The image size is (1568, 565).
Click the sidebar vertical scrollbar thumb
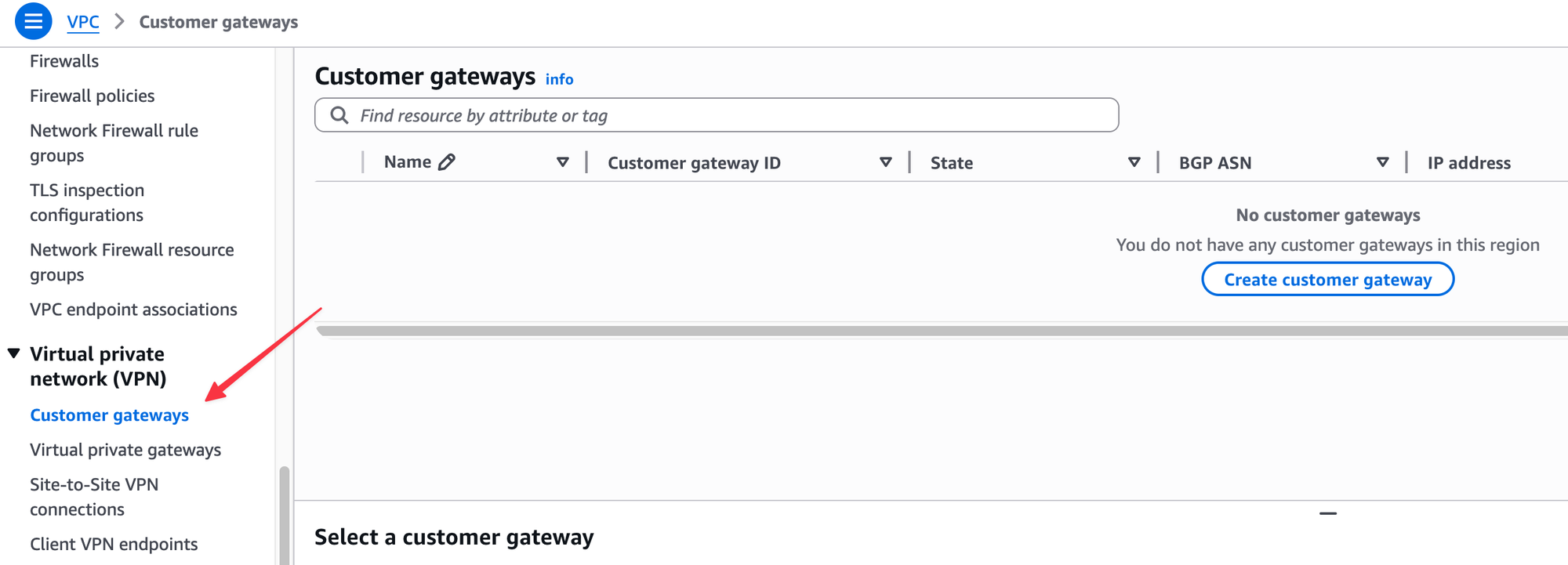285,516
